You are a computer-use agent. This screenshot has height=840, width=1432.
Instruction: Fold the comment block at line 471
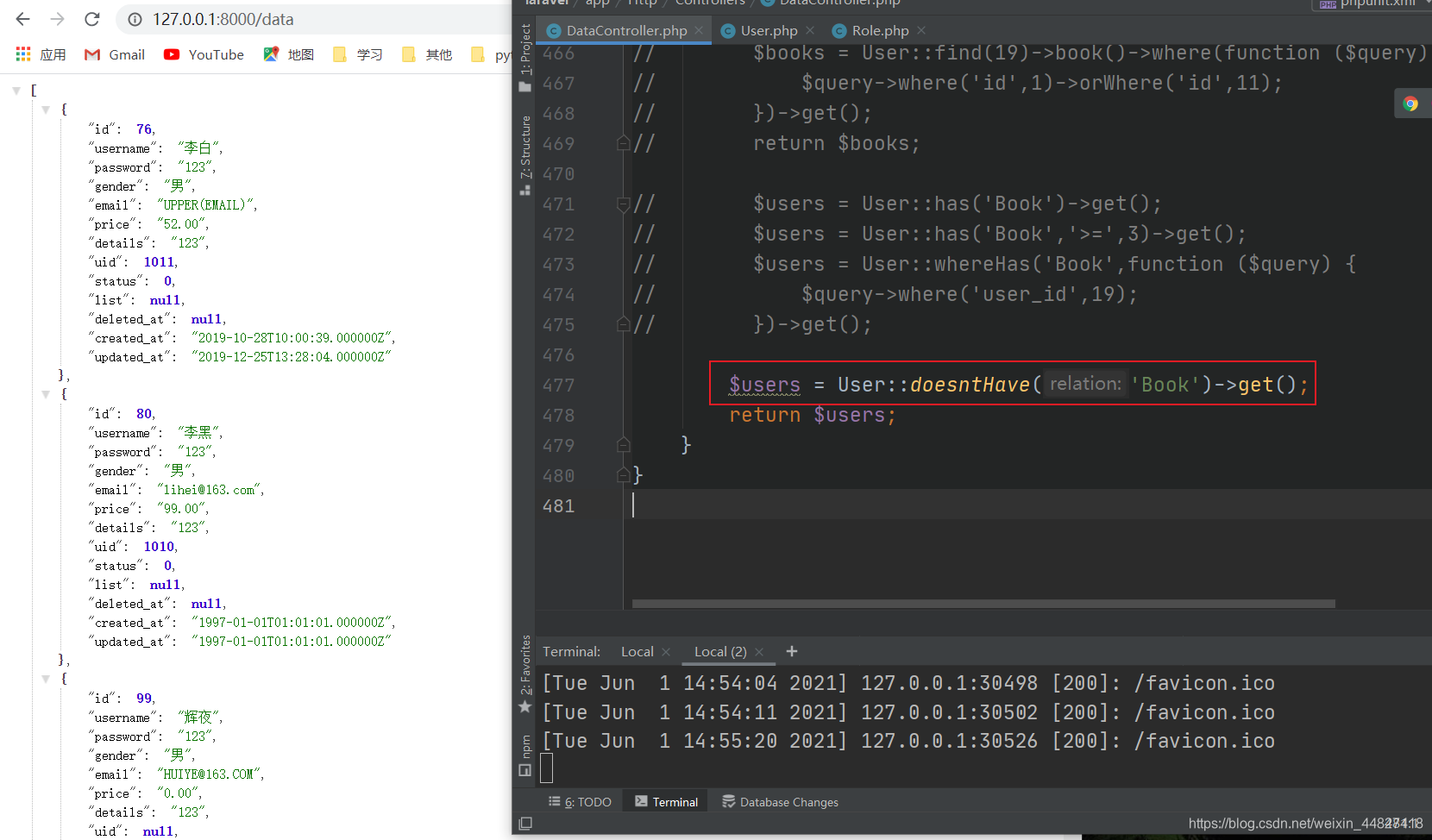click(623, 204)
